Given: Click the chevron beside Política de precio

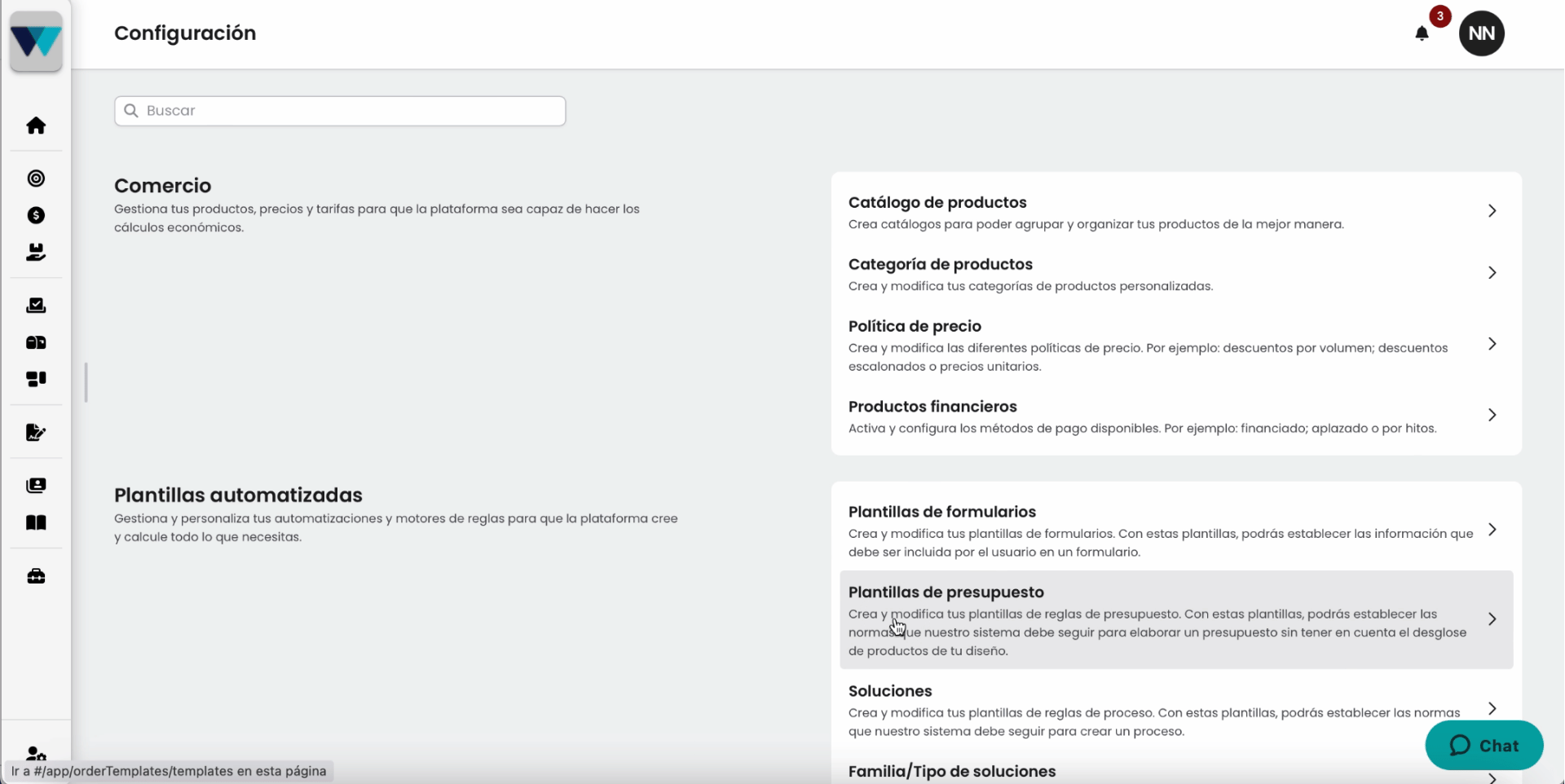Looking at the screenshot, I should (x=1492, y=344).
